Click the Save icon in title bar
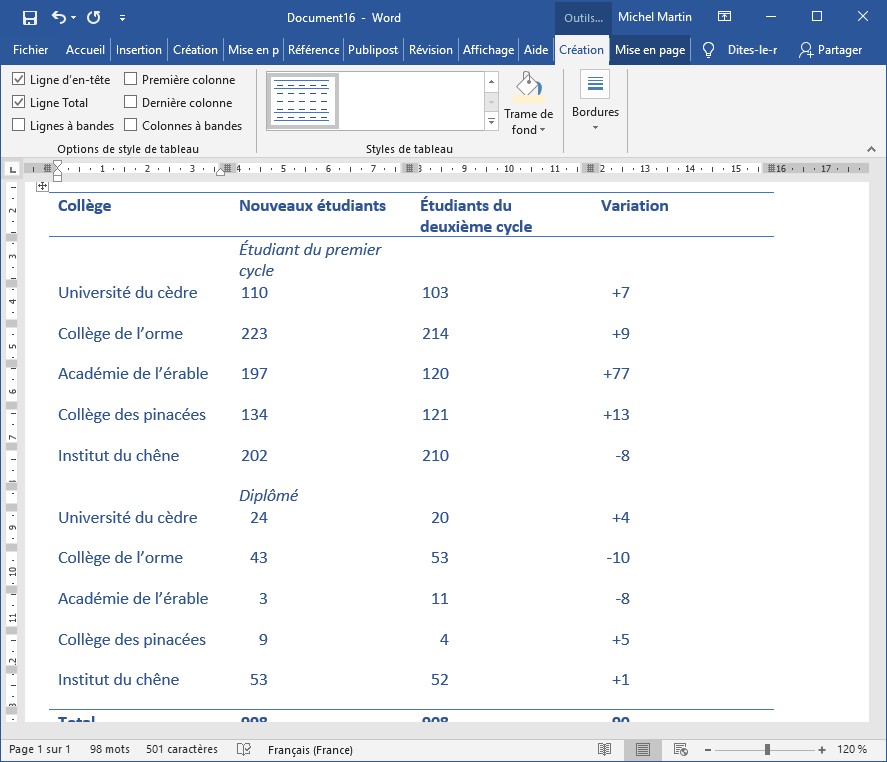 [x=29, y=17]
